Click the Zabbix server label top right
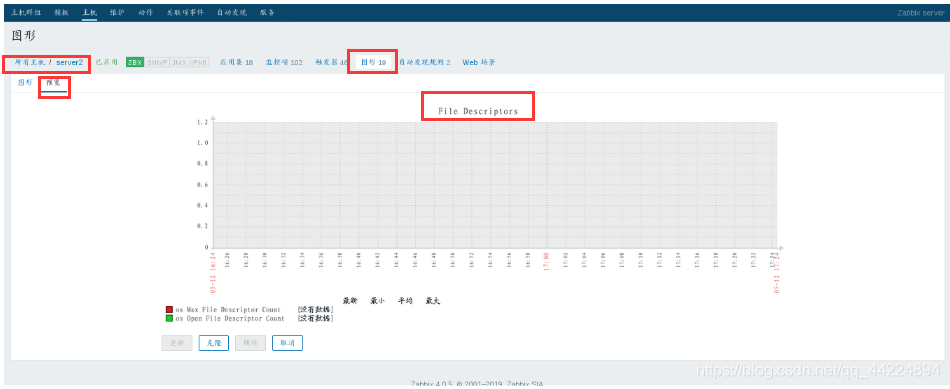 click(920, 13)
